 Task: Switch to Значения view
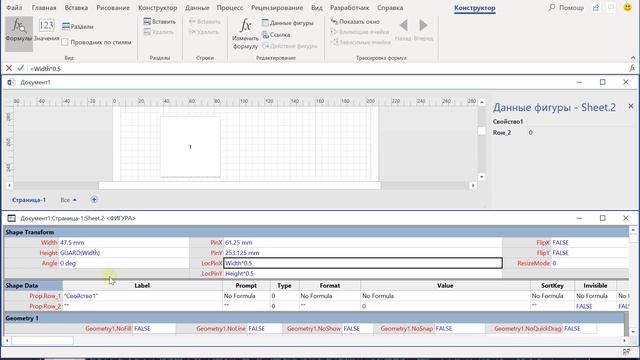(x=47, y=31)
